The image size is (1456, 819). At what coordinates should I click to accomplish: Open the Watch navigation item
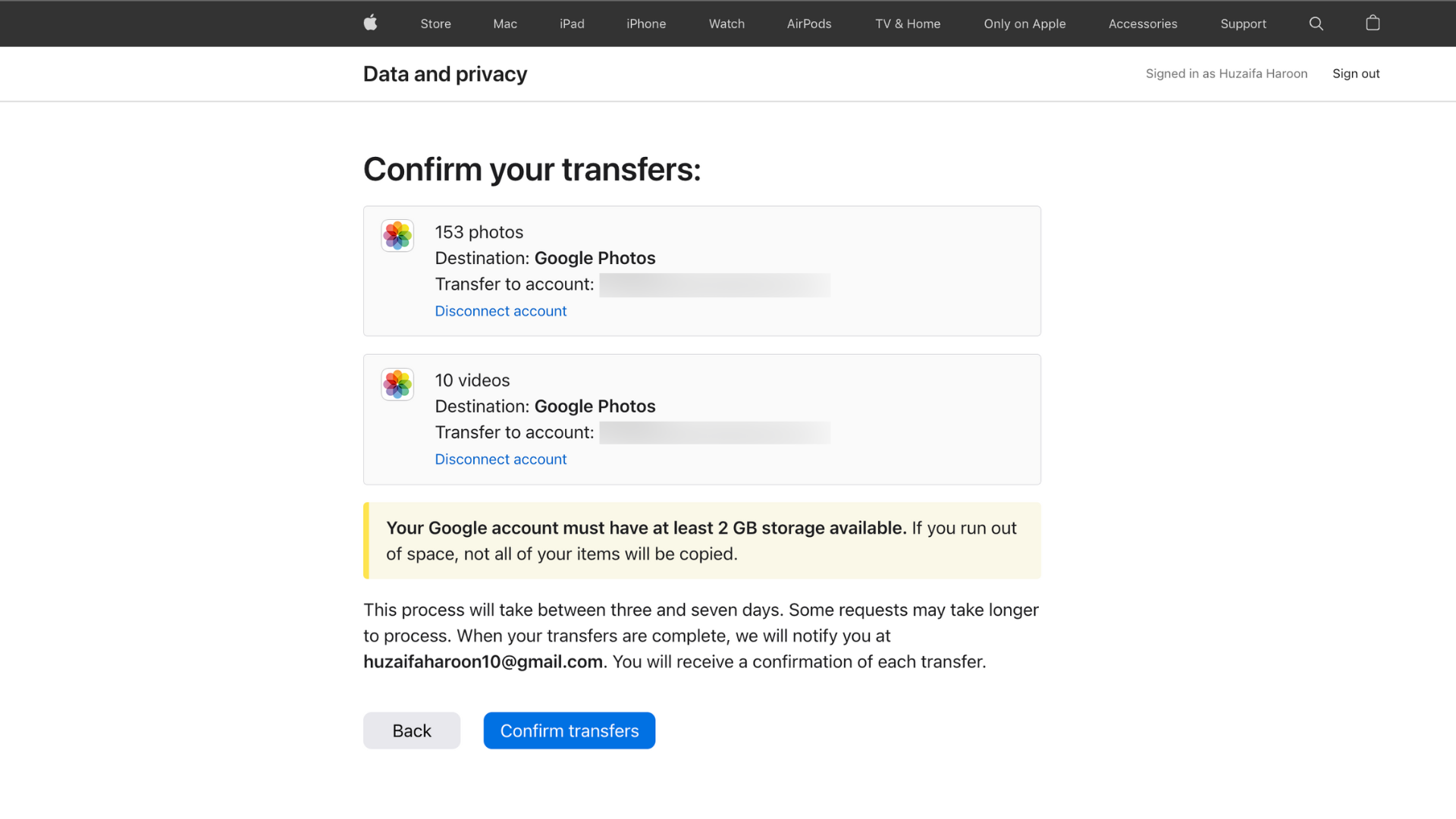tap(726, 24)
